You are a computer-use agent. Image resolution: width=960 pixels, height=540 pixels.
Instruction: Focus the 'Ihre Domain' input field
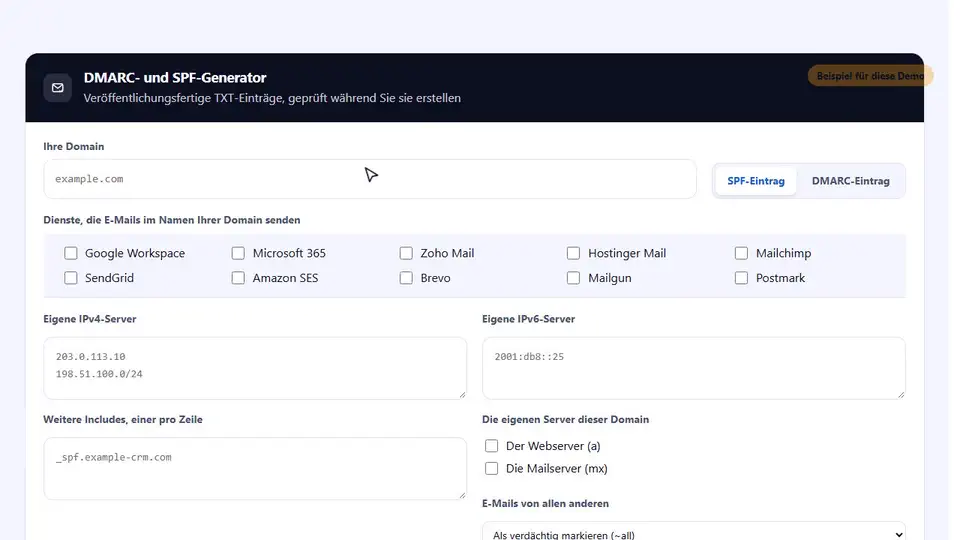(370, 179)
